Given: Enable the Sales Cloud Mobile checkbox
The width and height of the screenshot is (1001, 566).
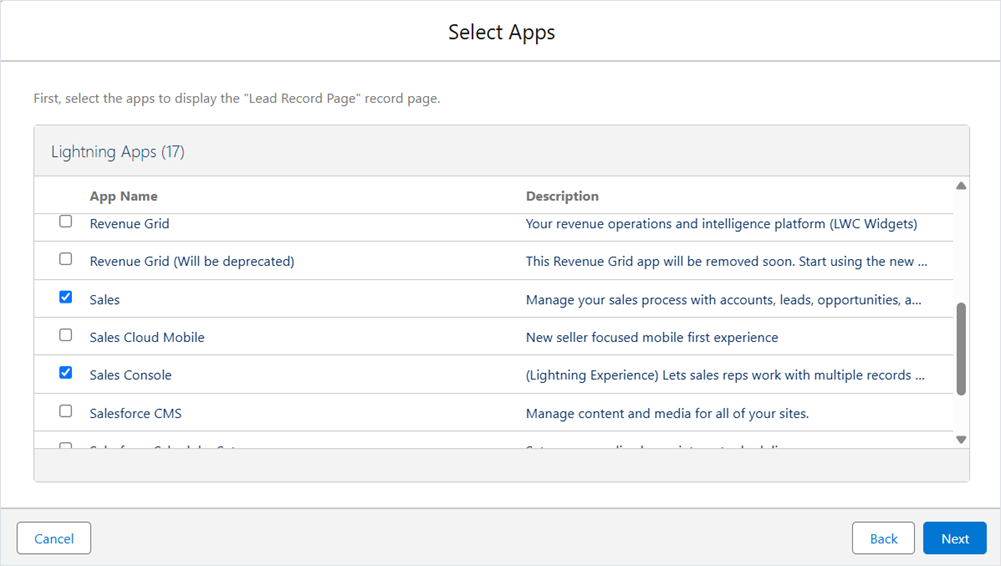Looking at the screenshot, I should pyautogui.click(x=66, y=335).
